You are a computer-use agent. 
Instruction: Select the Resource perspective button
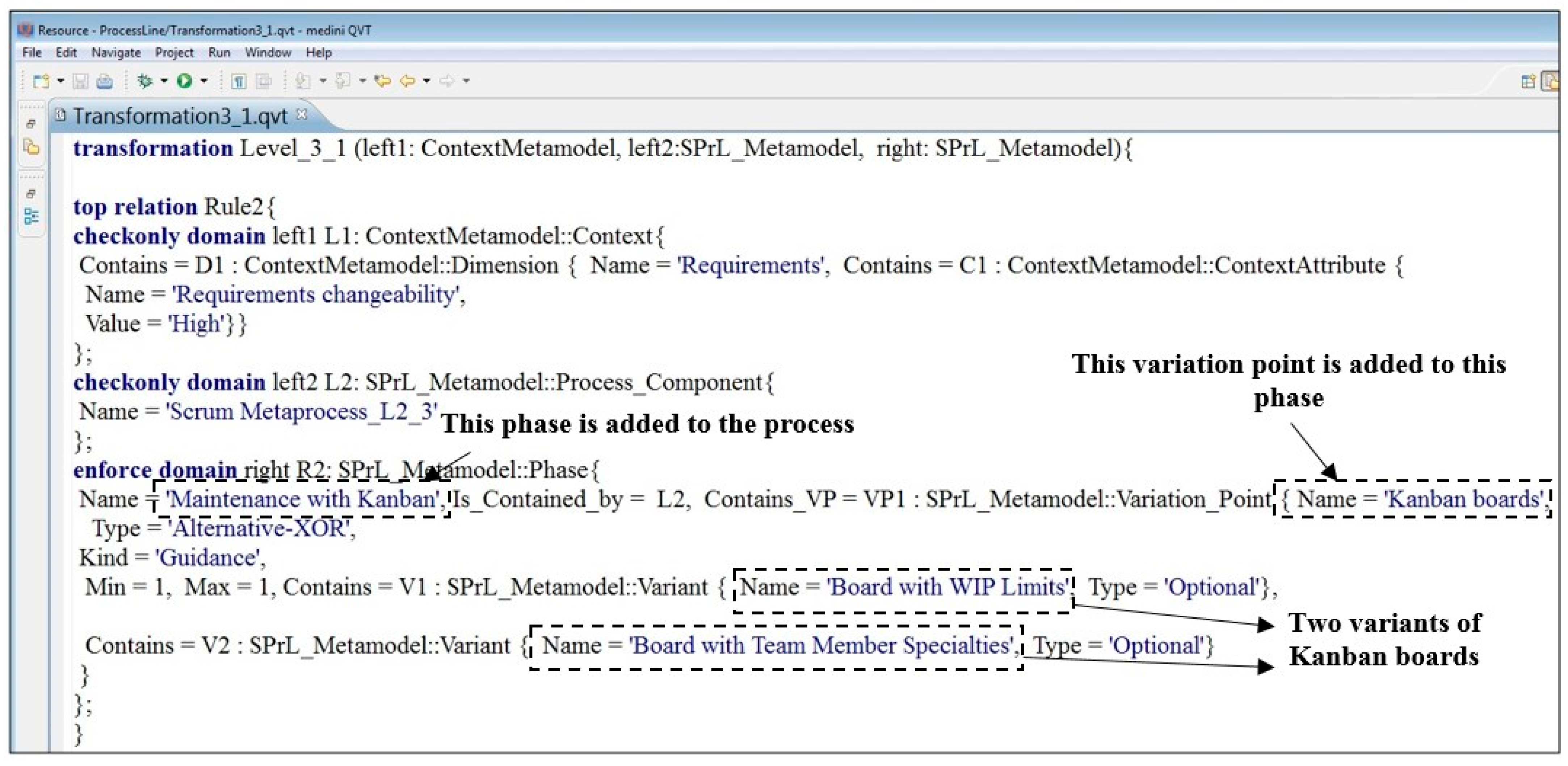click(1550, 81)
